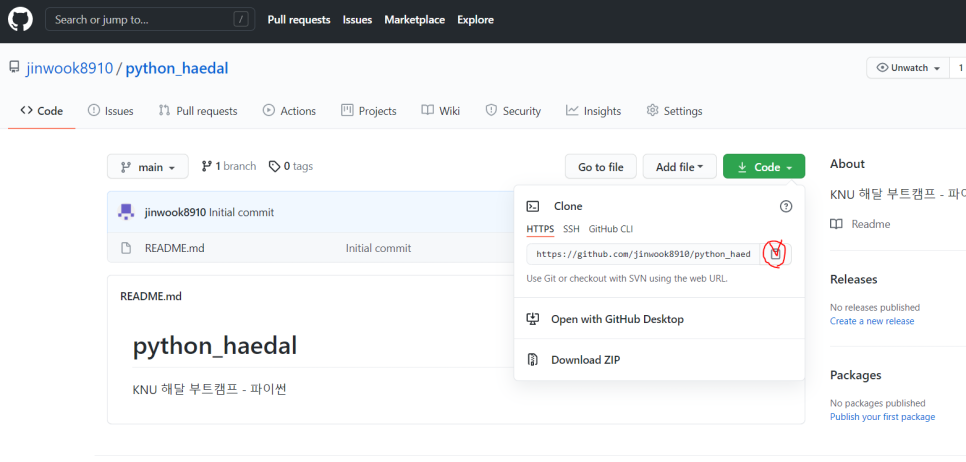Switch to the Code tab
The width and height of the screenshot is (966, 462).
[x=41, y=111]
